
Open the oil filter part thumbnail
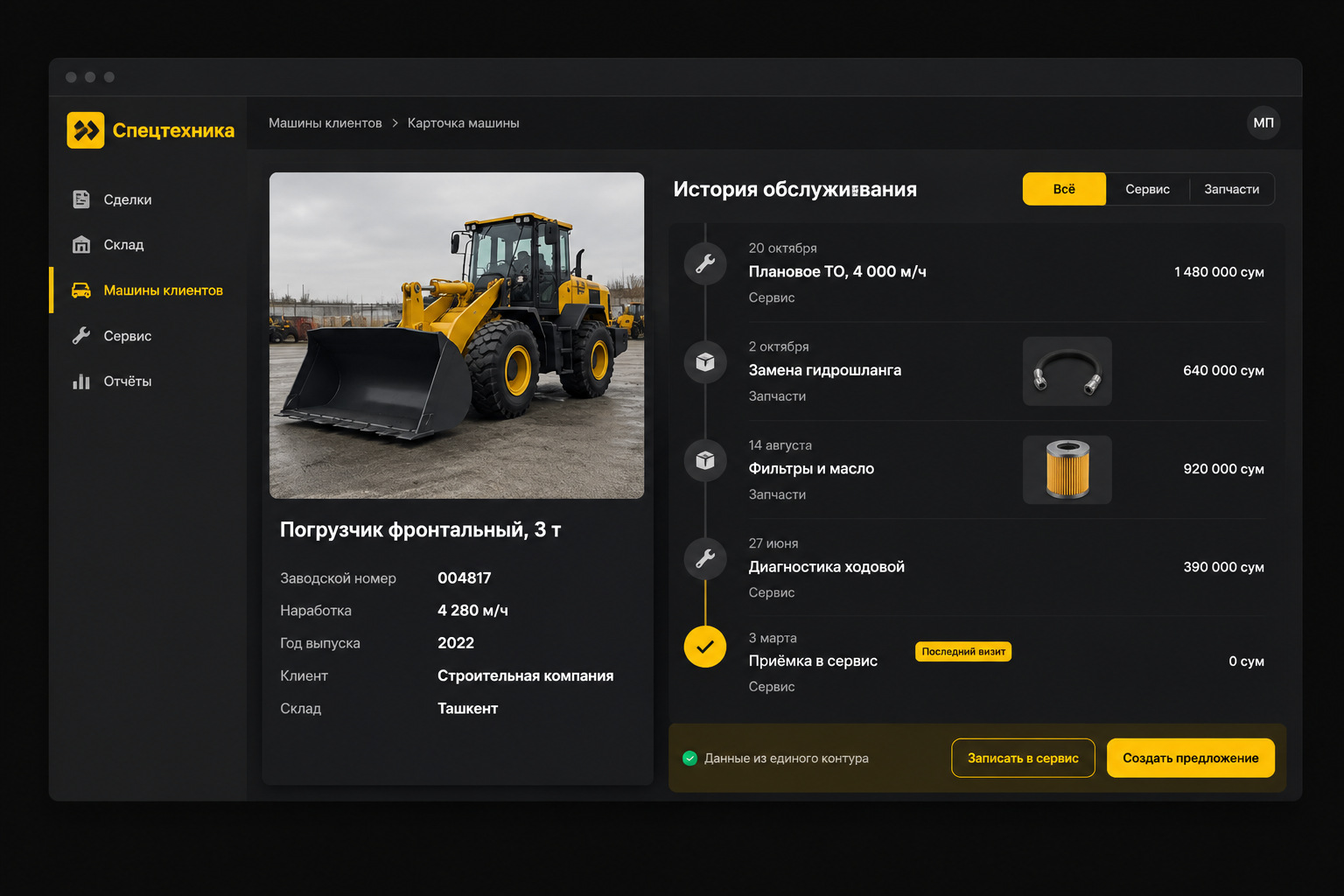coord(1067,470)
